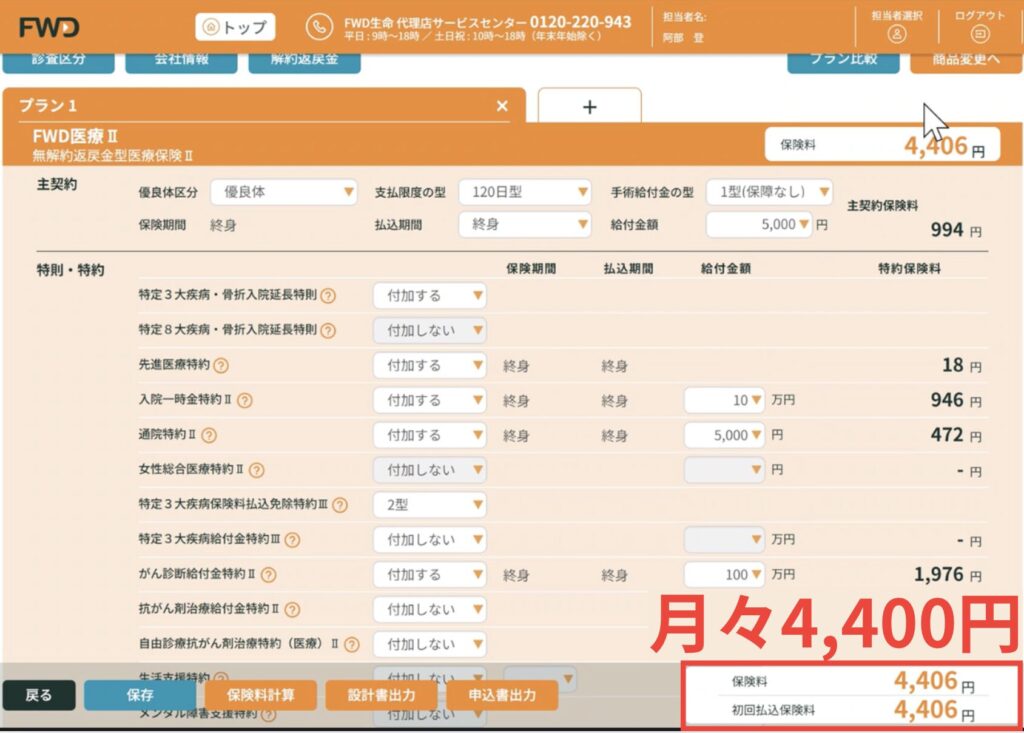Click the 946 円 premium value
This screenshot has width=1024, height=733.
pos(955,400)
